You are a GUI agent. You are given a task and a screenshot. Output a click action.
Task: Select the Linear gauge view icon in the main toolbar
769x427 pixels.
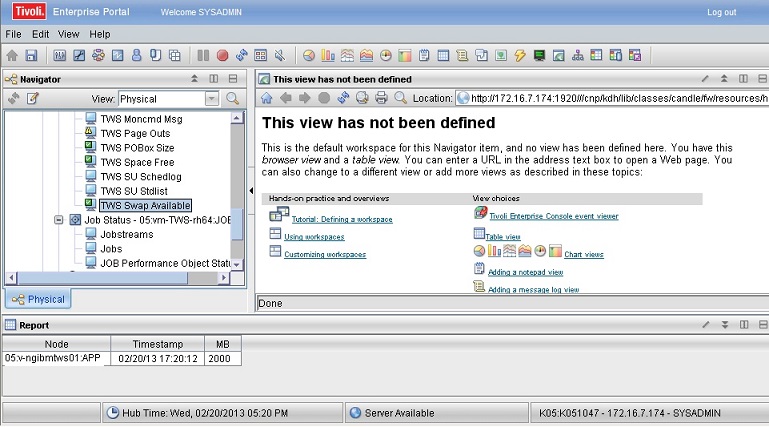405,55
